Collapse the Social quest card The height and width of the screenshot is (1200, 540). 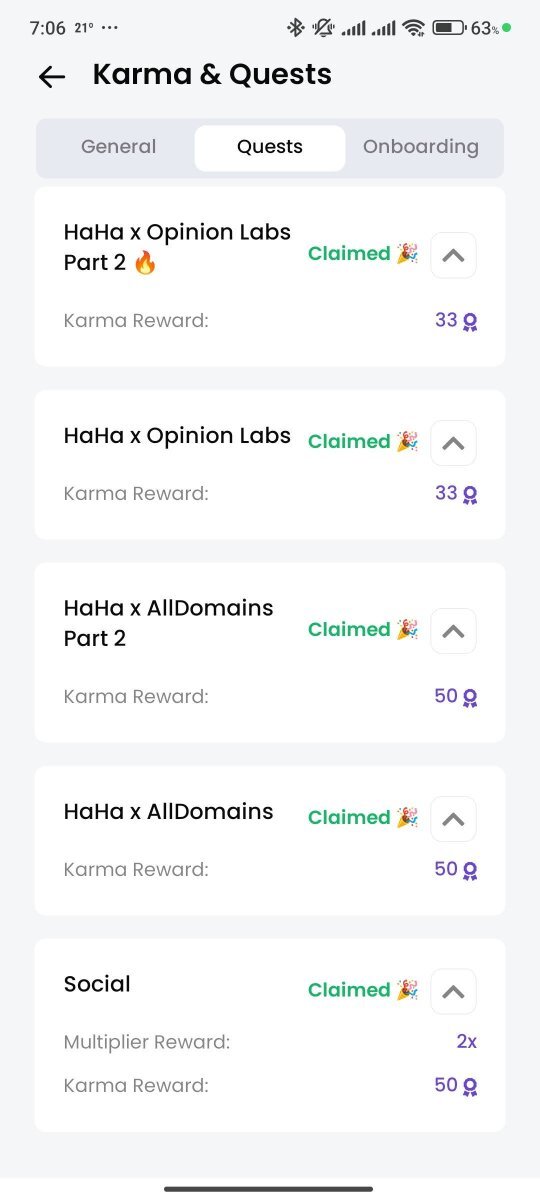453,991
